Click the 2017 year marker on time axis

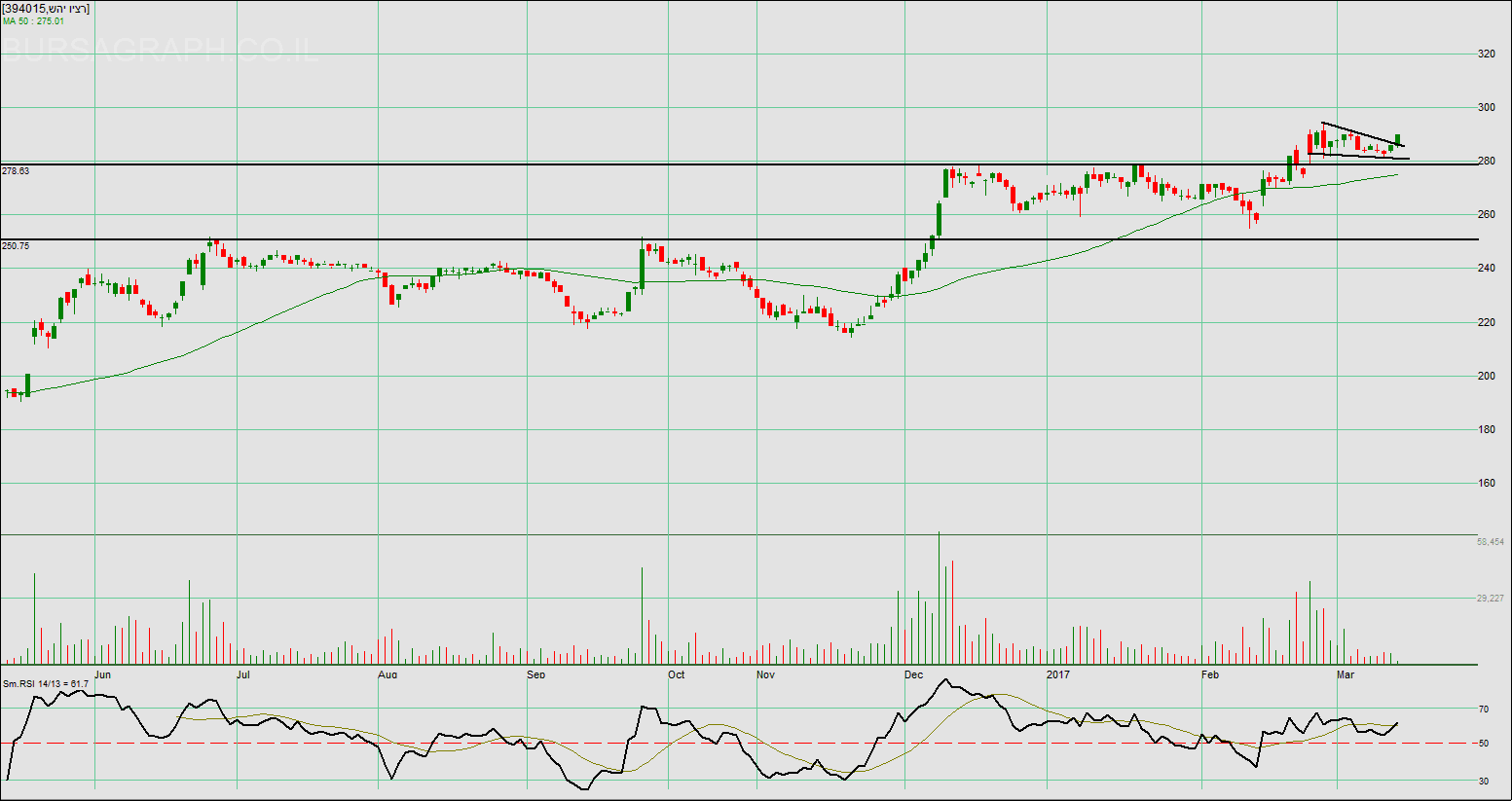[1057, 674]
